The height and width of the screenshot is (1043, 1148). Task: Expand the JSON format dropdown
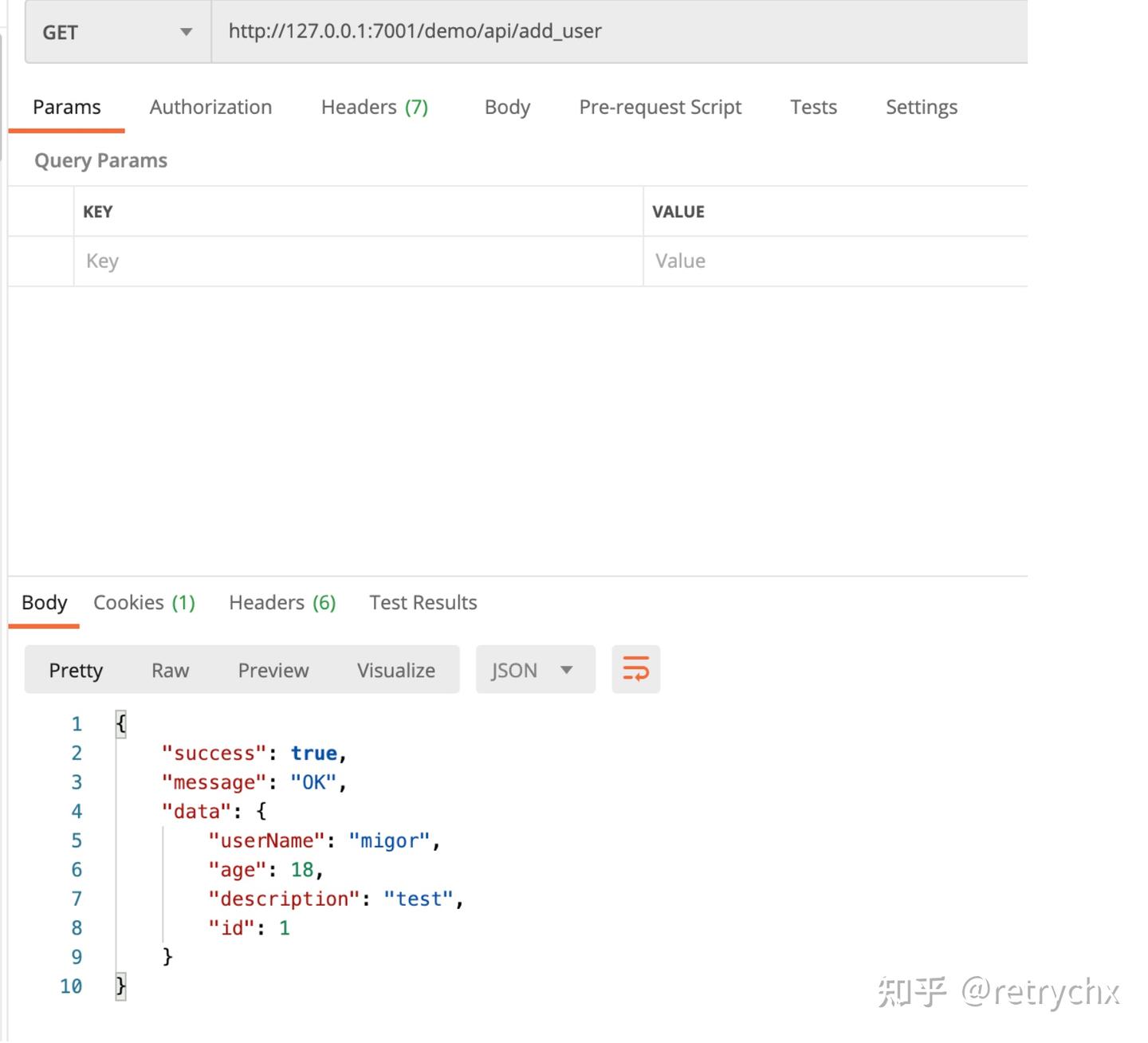click(534, 670)
